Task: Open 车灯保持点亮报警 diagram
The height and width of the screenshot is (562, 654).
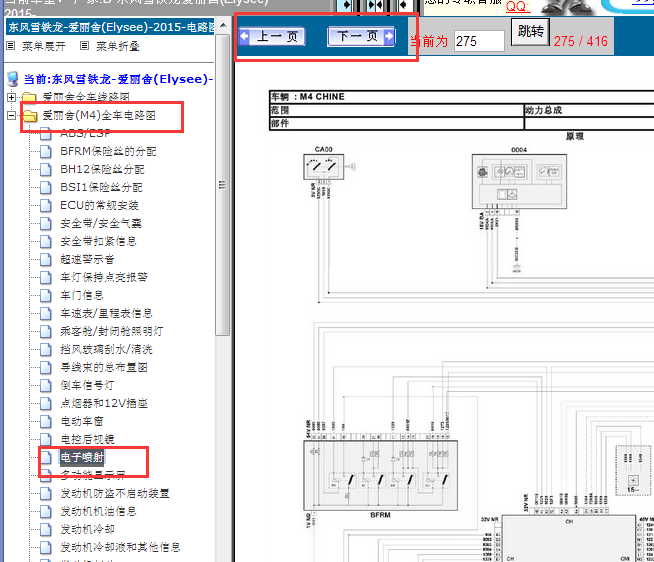Action: pyautogui.click(x=104, y=277)
